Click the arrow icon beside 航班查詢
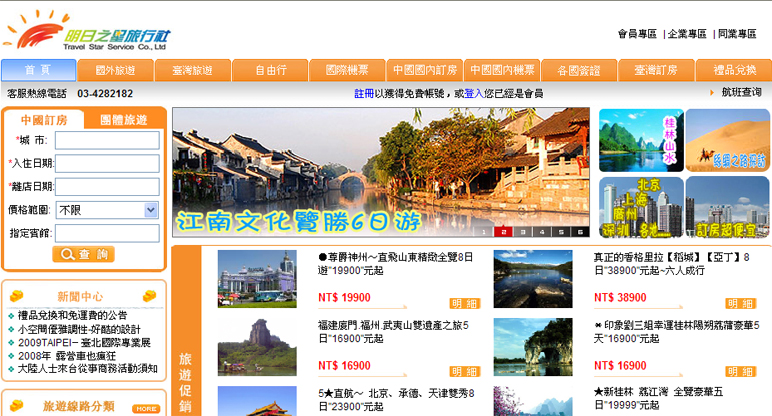The height and width of the screenshot is (416, 772). (710, 93)
